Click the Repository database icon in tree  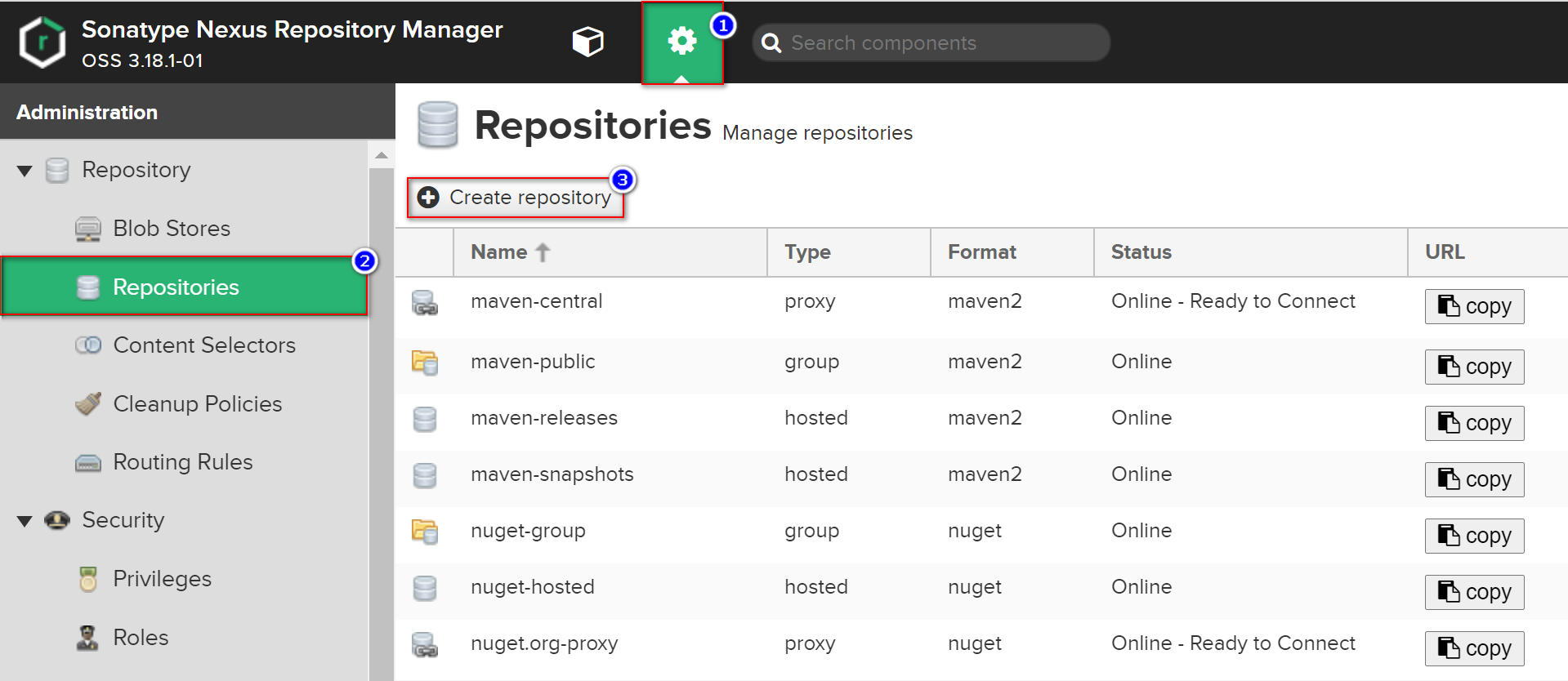coord(57,171)
